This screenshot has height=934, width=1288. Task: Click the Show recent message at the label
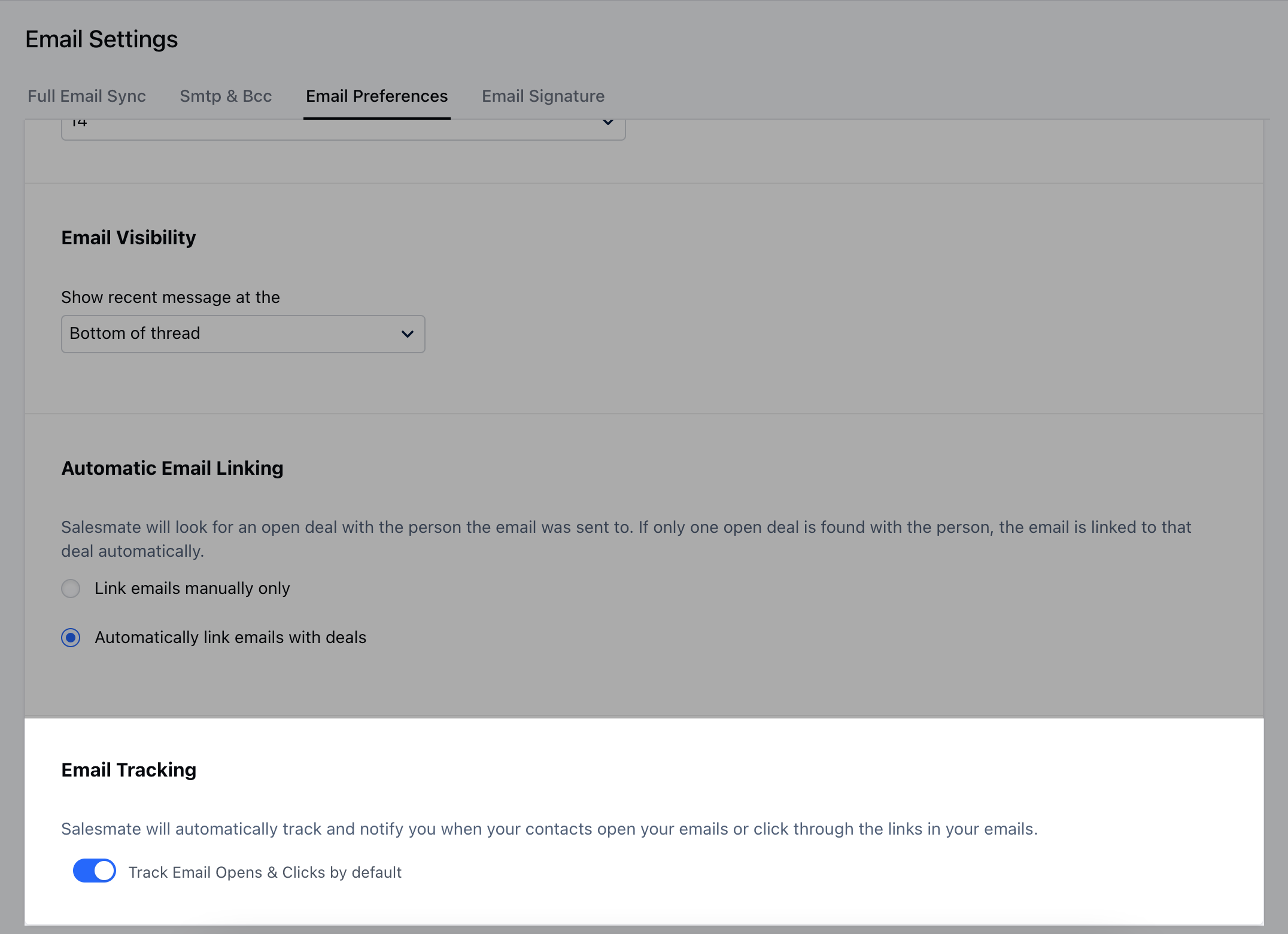pos(171,298)
